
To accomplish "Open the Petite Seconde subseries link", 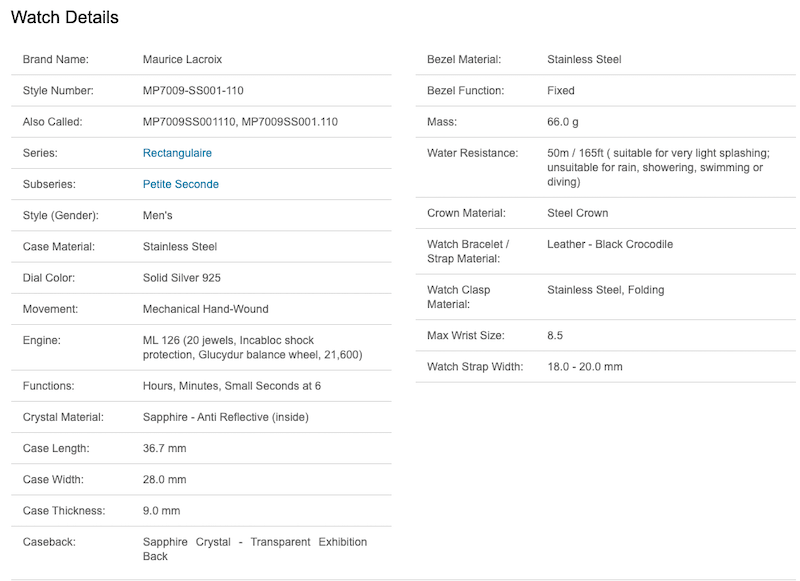I will [181, 184].
